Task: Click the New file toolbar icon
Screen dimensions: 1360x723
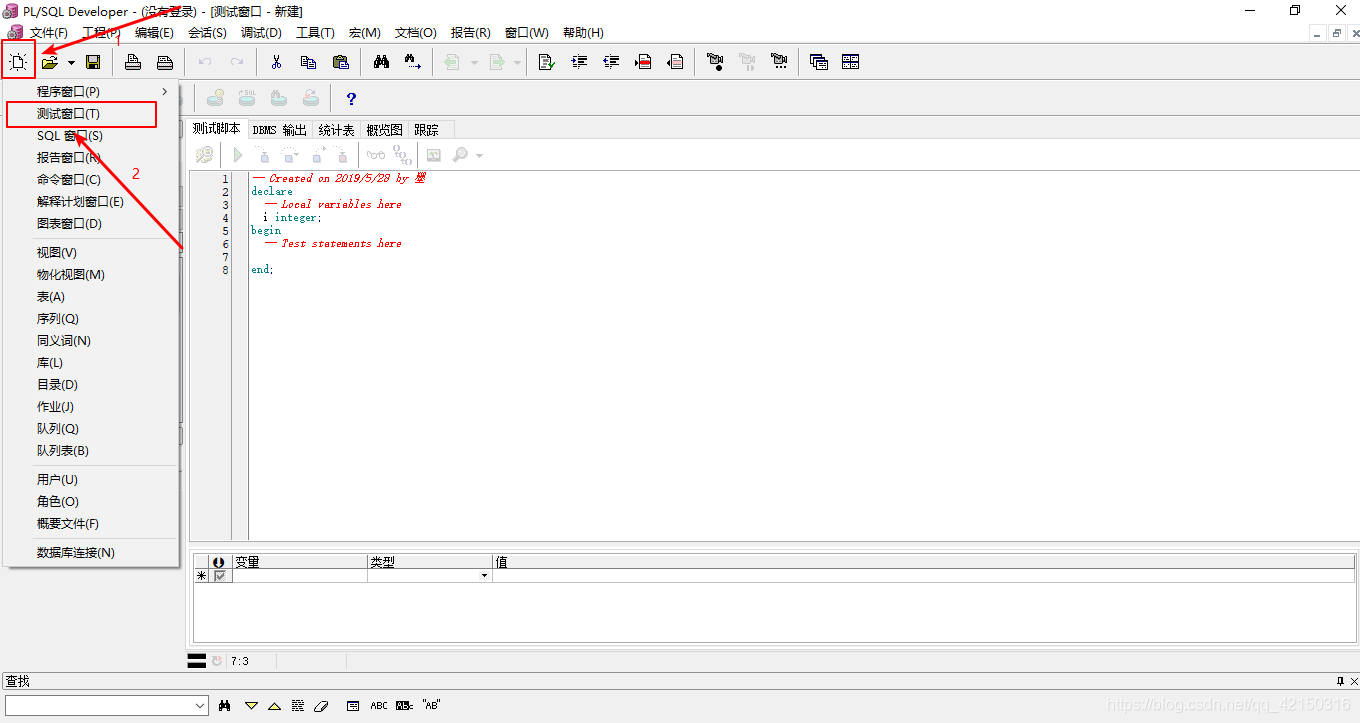Action: 18,62
